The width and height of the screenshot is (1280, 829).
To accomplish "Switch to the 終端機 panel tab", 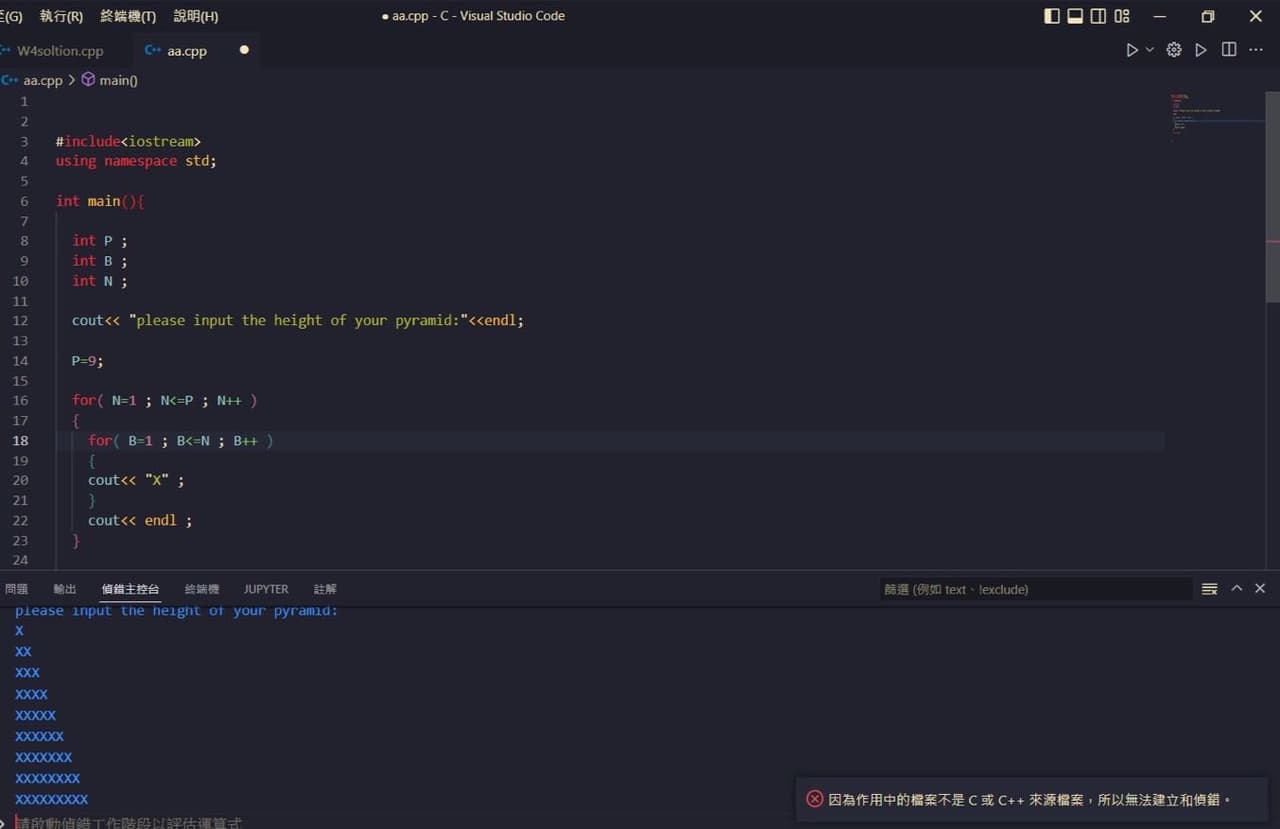I will click(201, 589).
